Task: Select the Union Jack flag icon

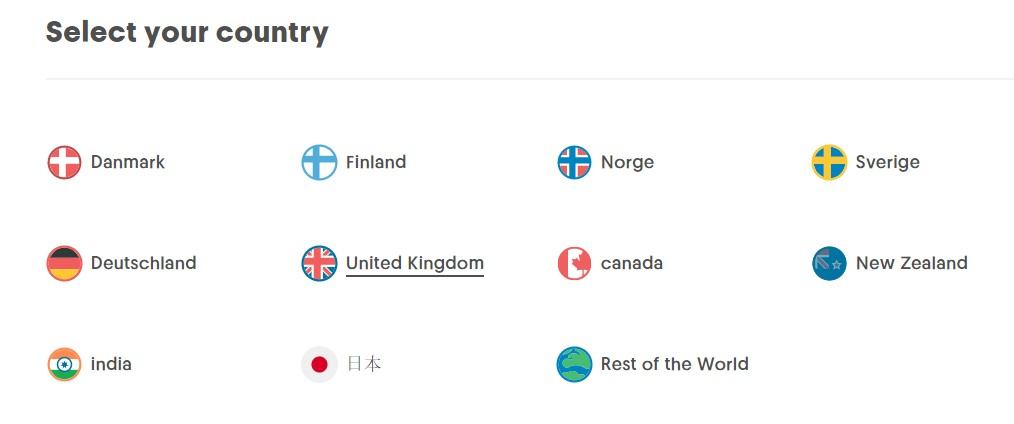Action: pyautogui.click(x=319, y=263)
